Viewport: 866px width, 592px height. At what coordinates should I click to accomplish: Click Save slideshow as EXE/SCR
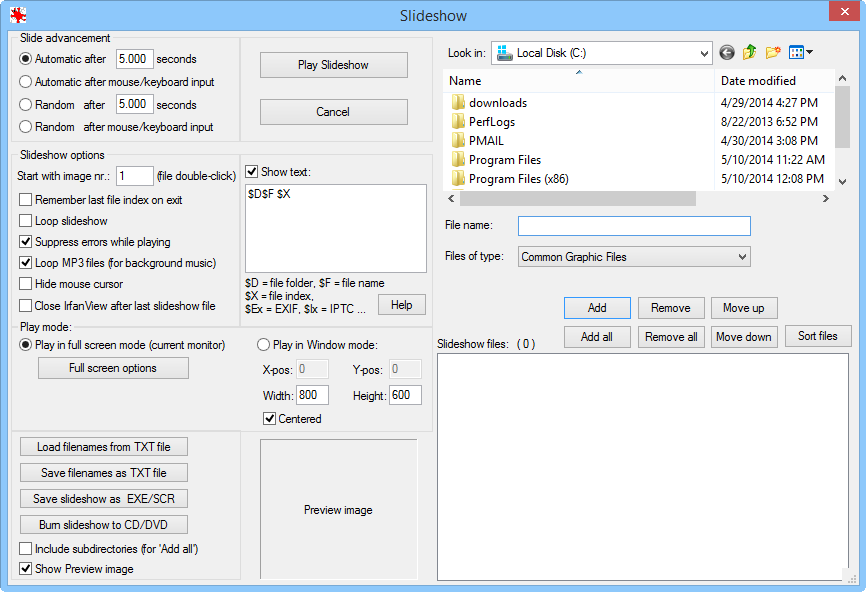point(103,499)
